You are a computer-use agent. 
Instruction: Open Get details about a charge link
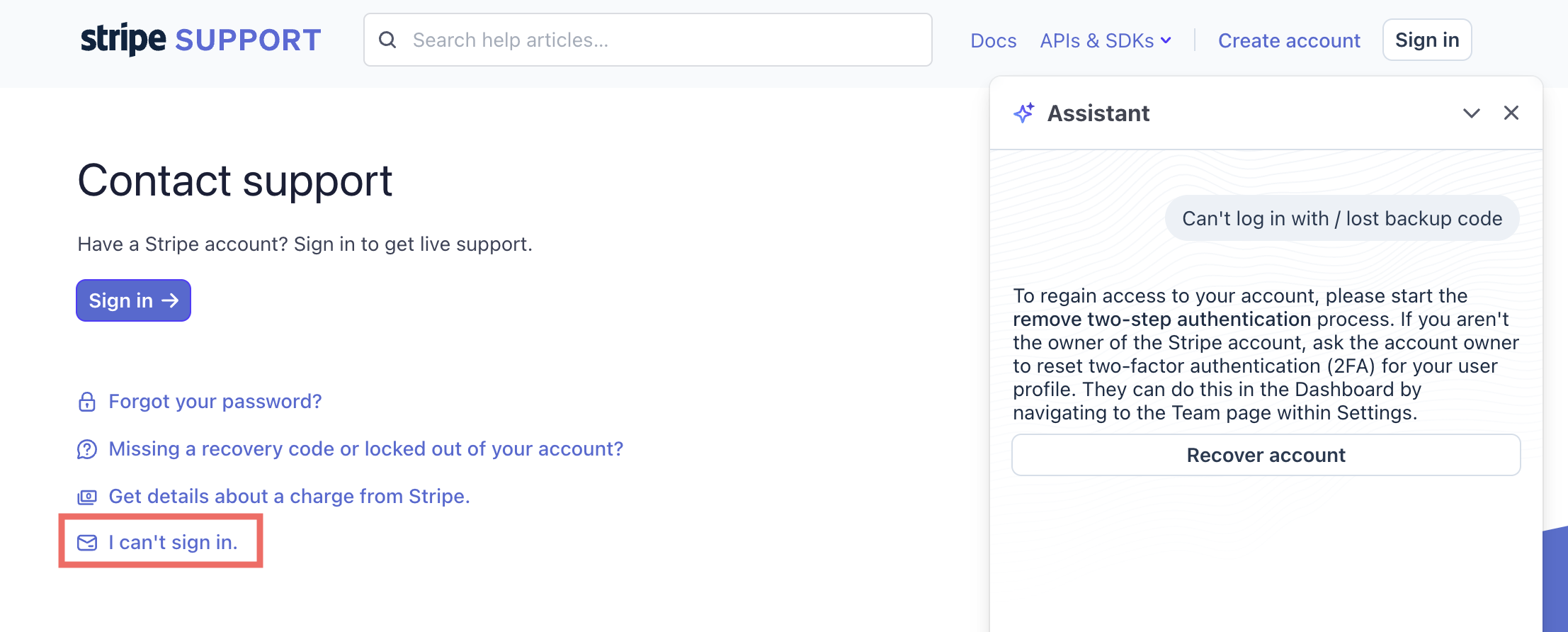289,496
